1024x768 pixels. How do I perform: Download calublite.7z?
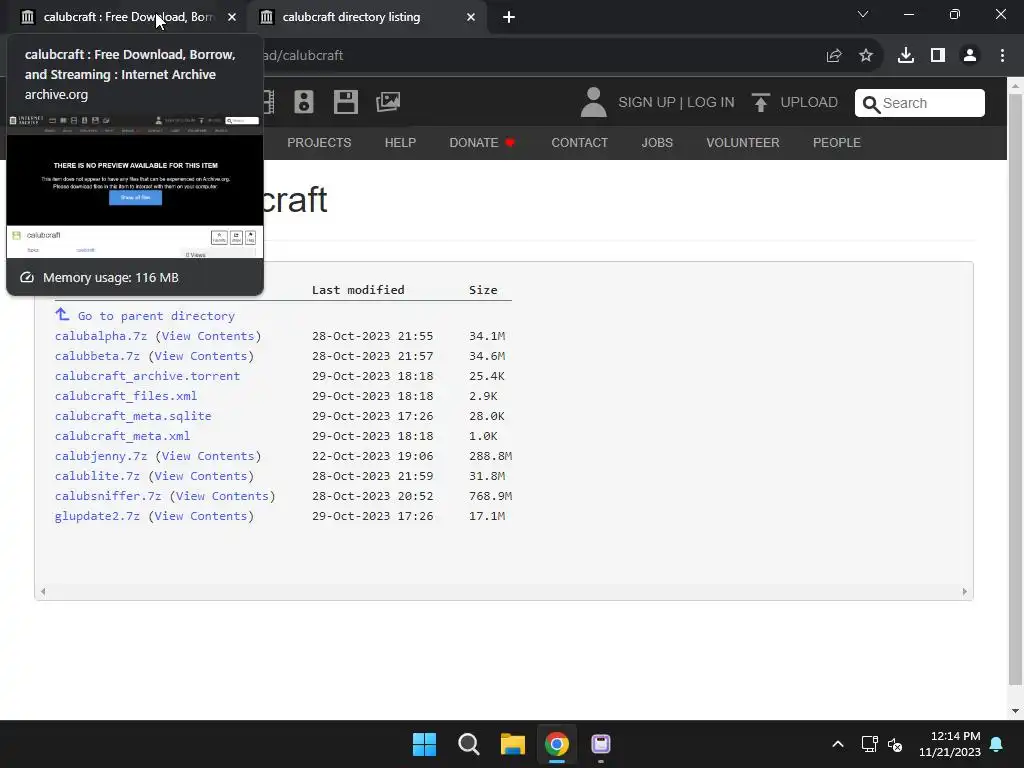pyautogui.click(x=97, y=476)
